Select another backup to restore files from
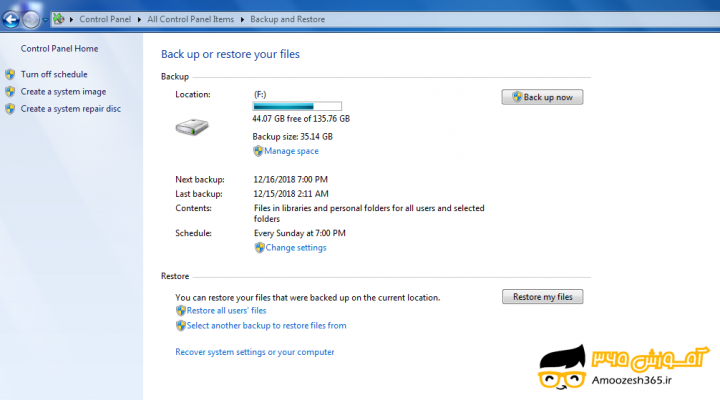 click(x=266, y=326)
